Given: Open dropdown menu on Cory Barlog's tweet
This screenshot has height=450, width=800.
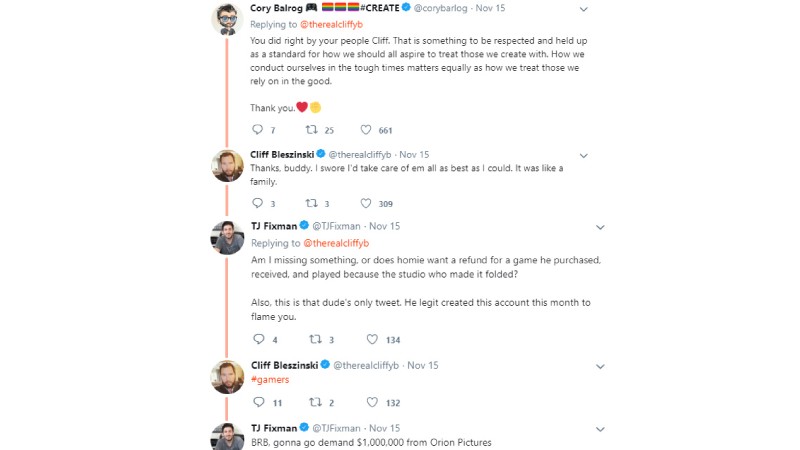Looking at the screenshot, I should (x=584, y=9).
